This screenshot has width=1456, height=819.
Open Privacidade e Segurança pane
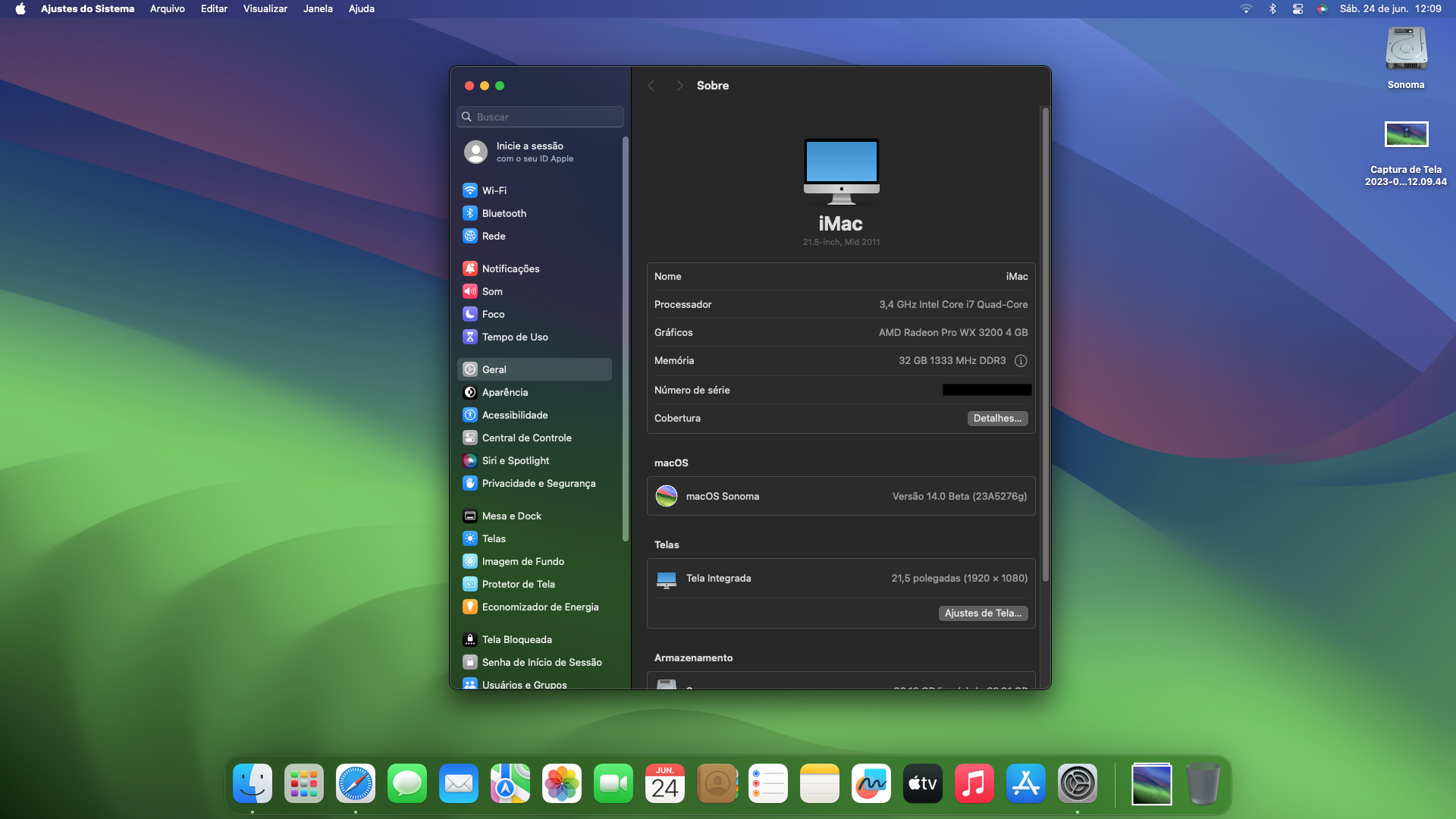pyautogui.click(x=538, y=483)
